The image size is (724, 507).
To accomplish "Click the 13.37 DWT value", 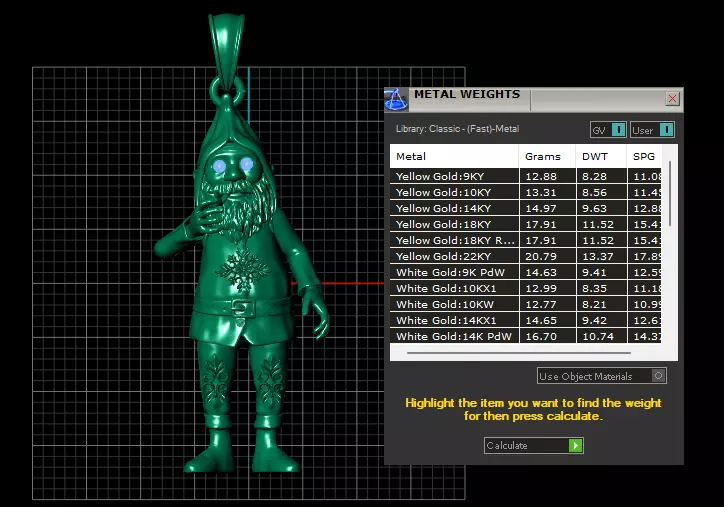I will pyautogui.click(x=598, y=256).
